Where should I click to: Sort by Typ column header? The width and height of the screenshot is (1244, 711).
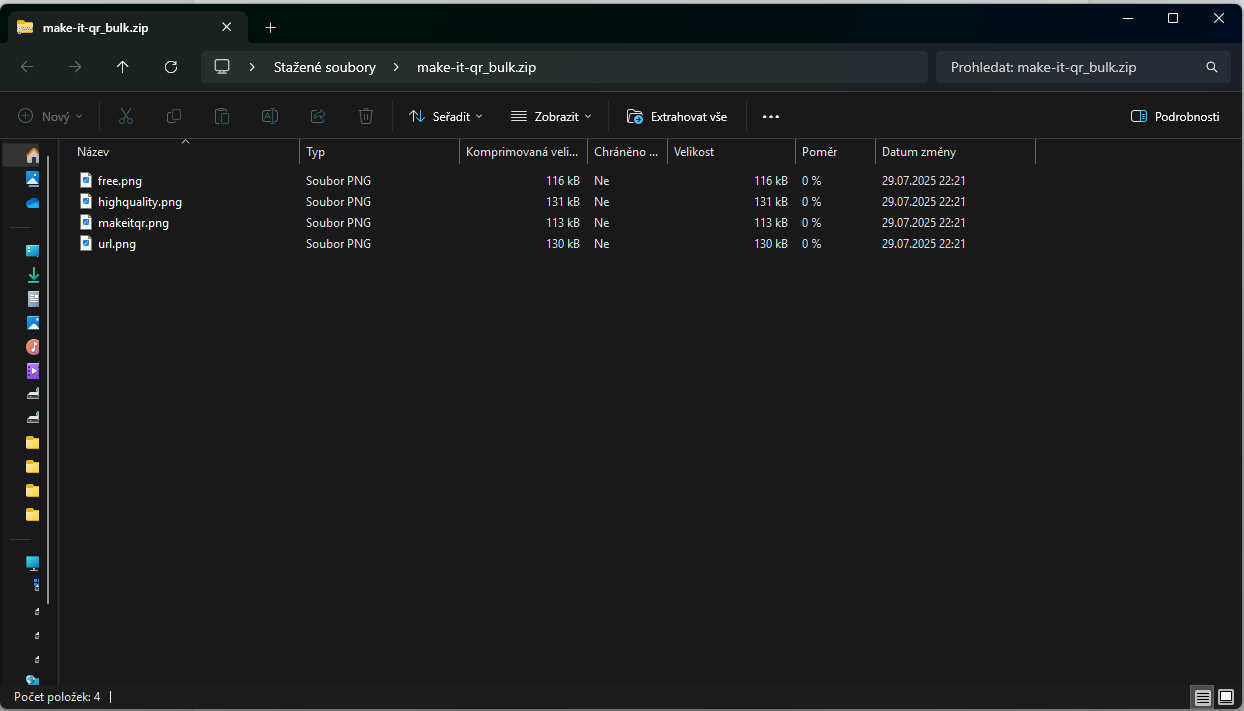(x=379, y=152)
